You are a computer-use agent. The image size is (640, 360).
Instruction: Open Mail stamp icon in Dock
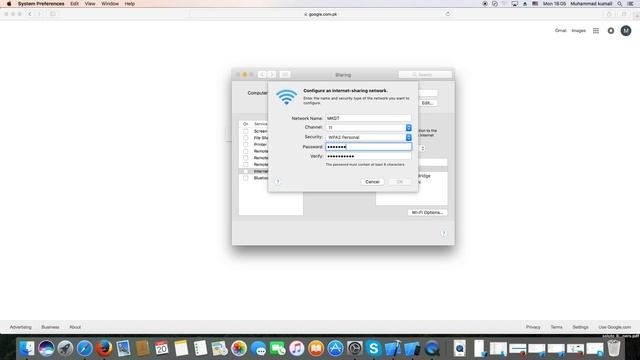click(x=123, y=348)
